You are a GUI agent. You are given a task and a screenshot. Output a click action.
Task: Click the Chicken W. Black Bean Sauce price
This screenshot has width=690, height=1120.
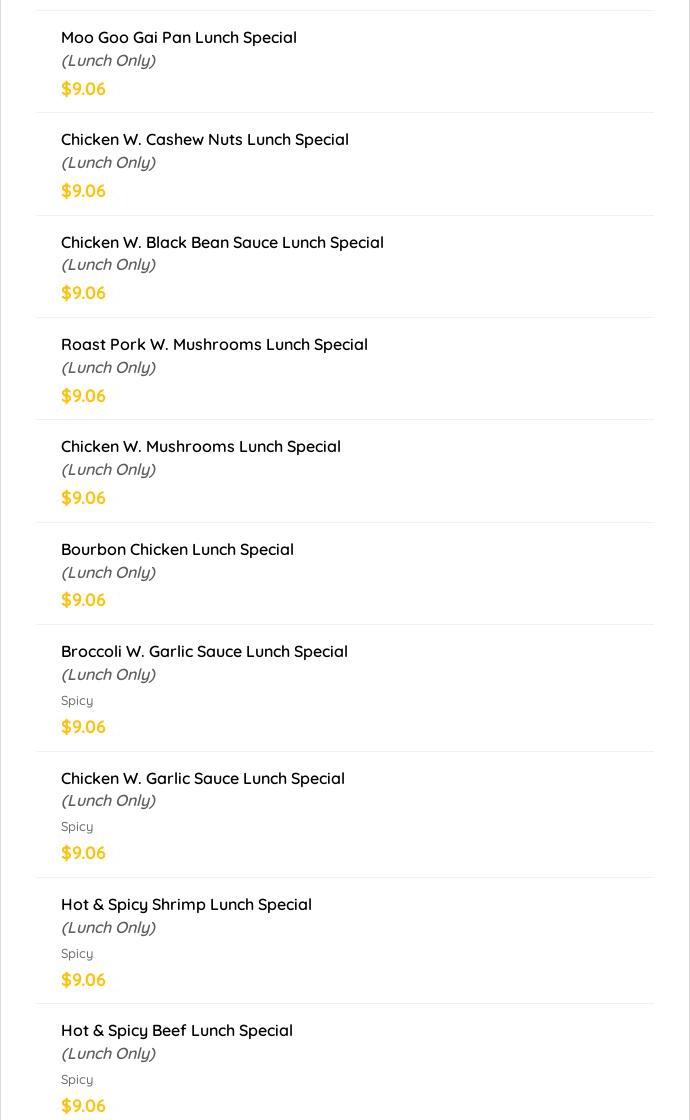84,294
